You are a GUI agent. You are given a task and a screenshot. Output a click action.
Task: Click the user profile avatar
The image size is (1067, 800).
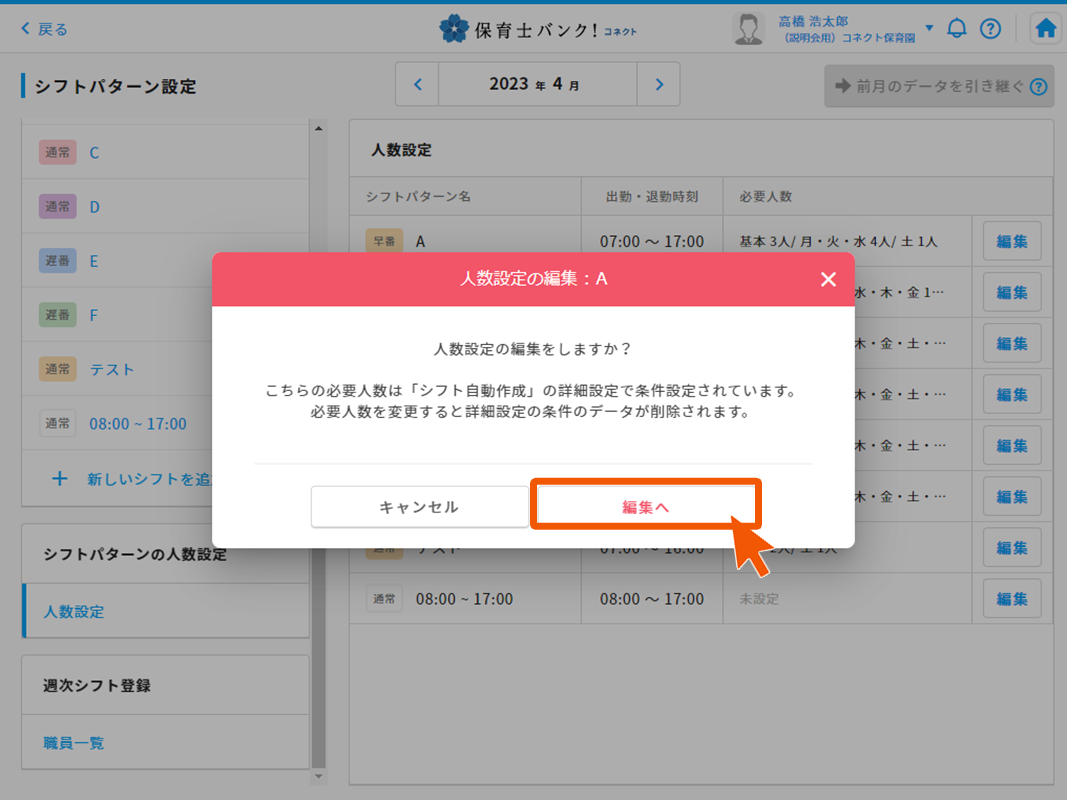point(748,29)
